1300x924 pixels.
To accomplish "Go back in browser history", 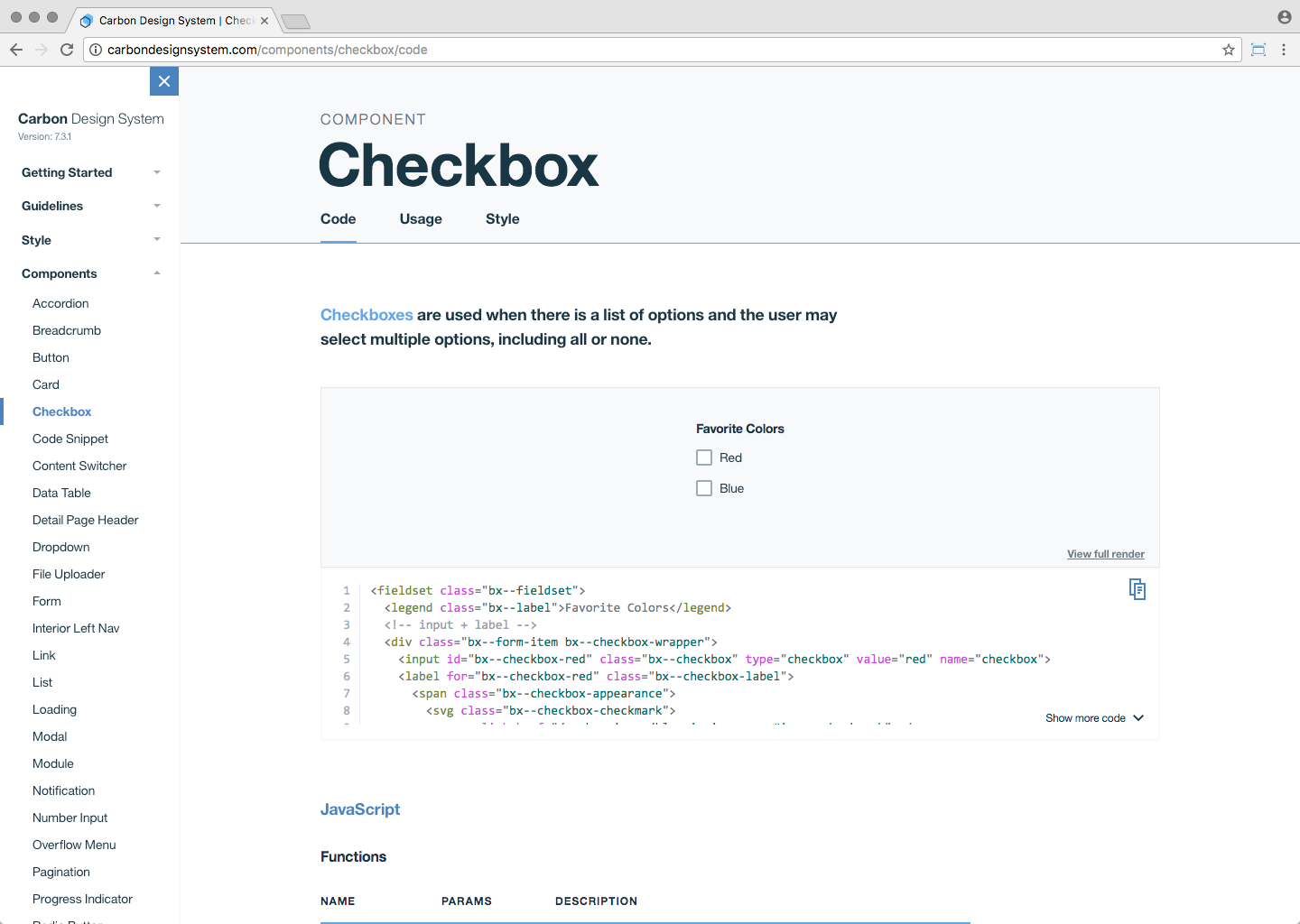I will point(15,50).
